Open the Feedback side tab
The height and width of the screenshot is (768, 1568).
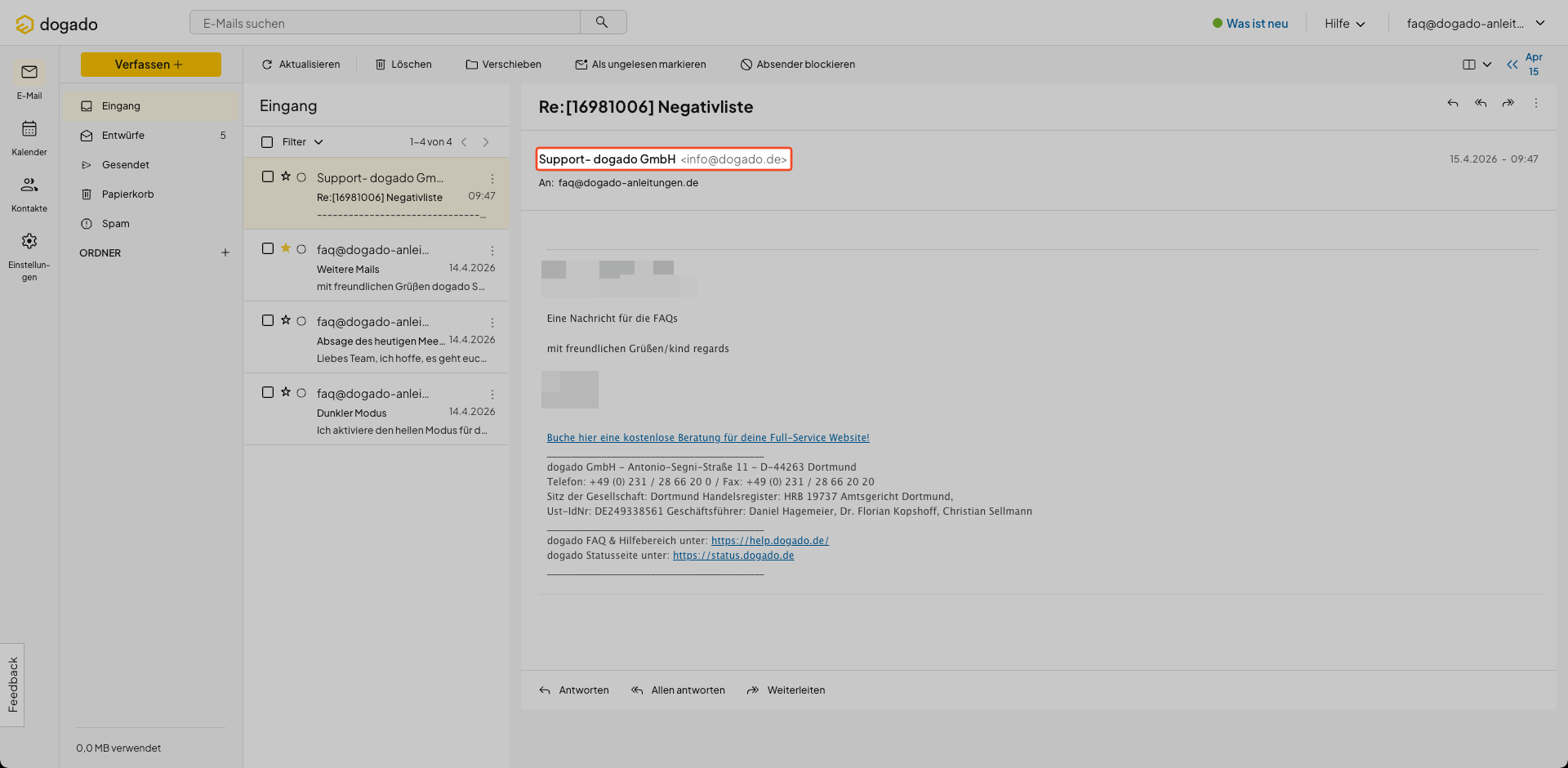pyautogui.click(x=12, y=685)
